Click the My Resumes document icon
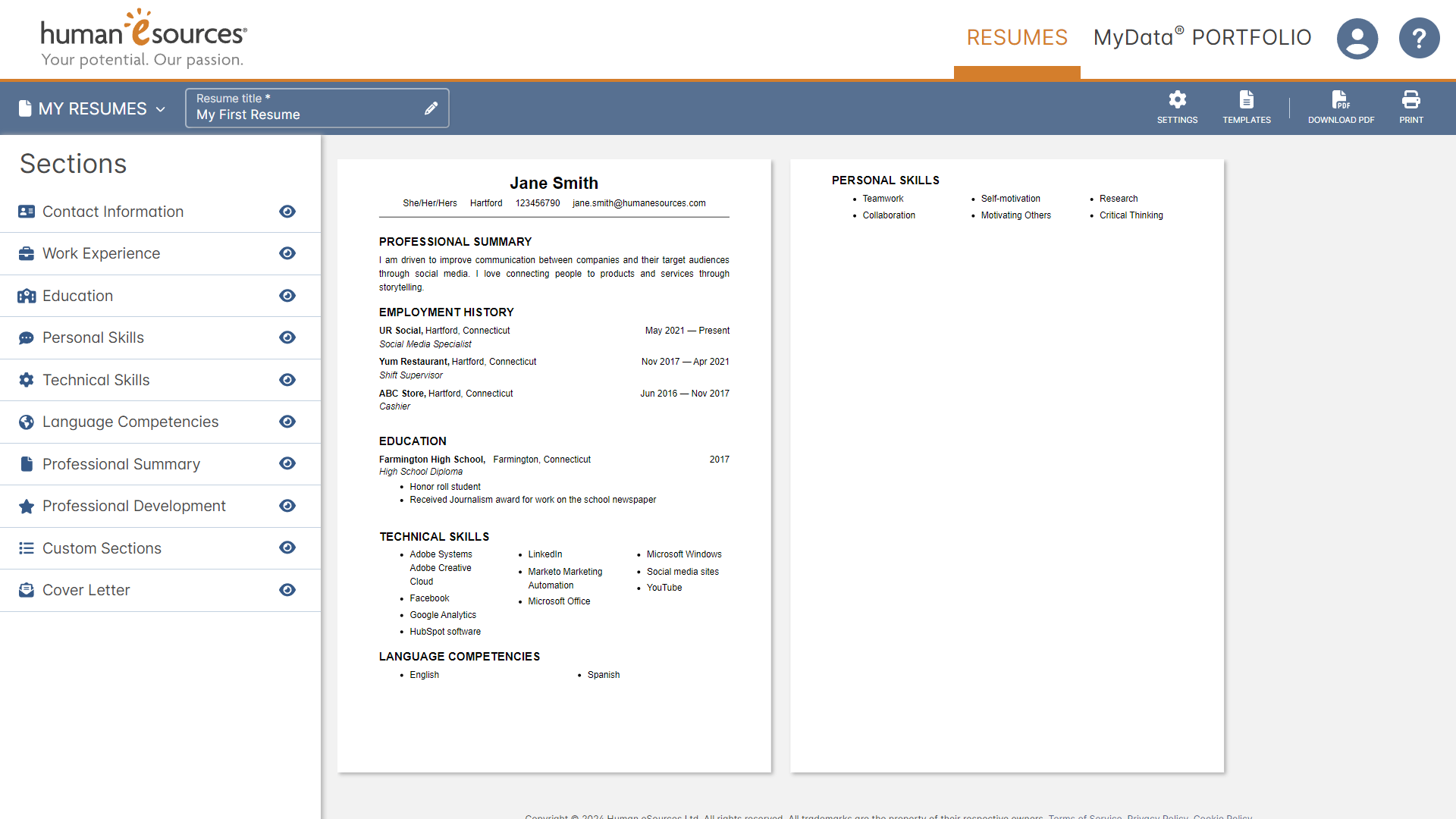 coord(25,108)
